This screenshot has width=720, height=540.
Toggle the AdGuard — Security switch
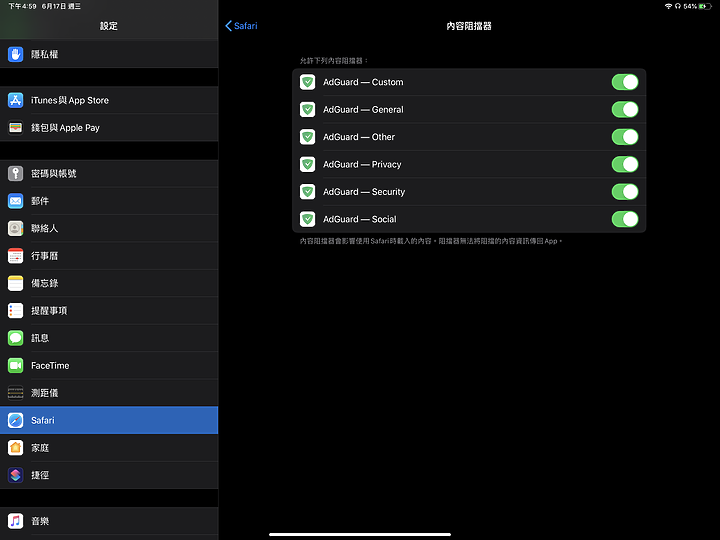pos(625,192)
